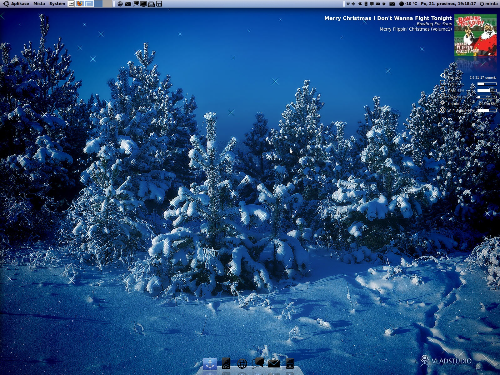Image resolution: width=500 pixels, height=375 pixels.
Task: Click the Merry Christmas song title
Action: (x=388, y=18)
